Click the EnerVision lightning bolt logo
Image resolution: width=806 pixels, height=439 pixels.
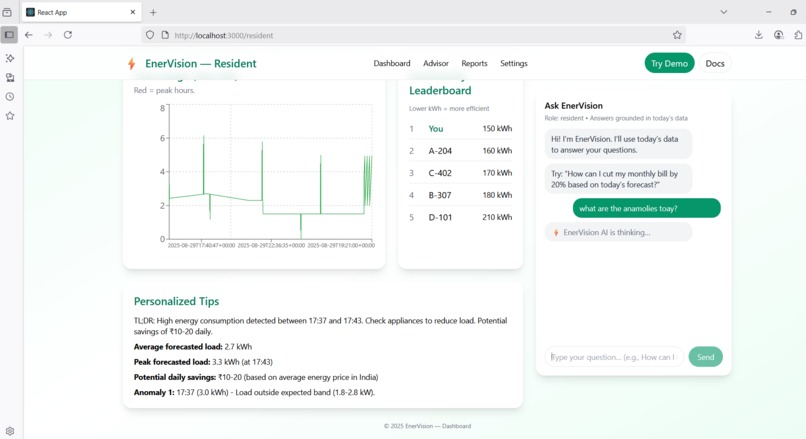pos(132,64)
